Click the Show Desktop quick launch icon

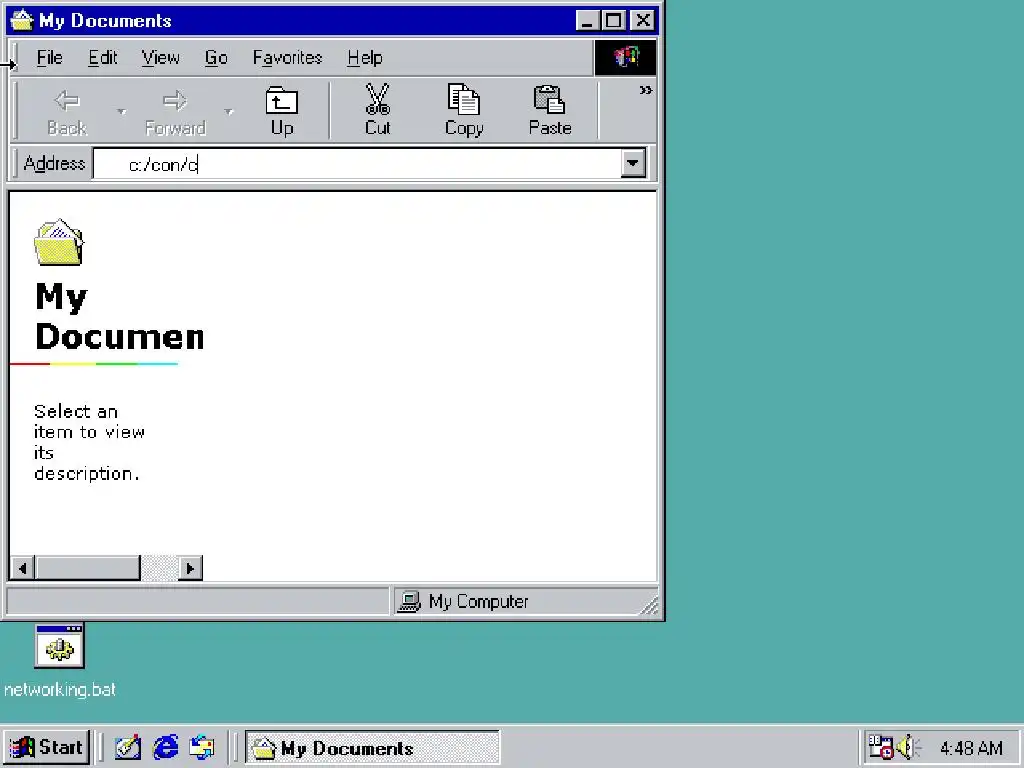[x=128, y=747]
